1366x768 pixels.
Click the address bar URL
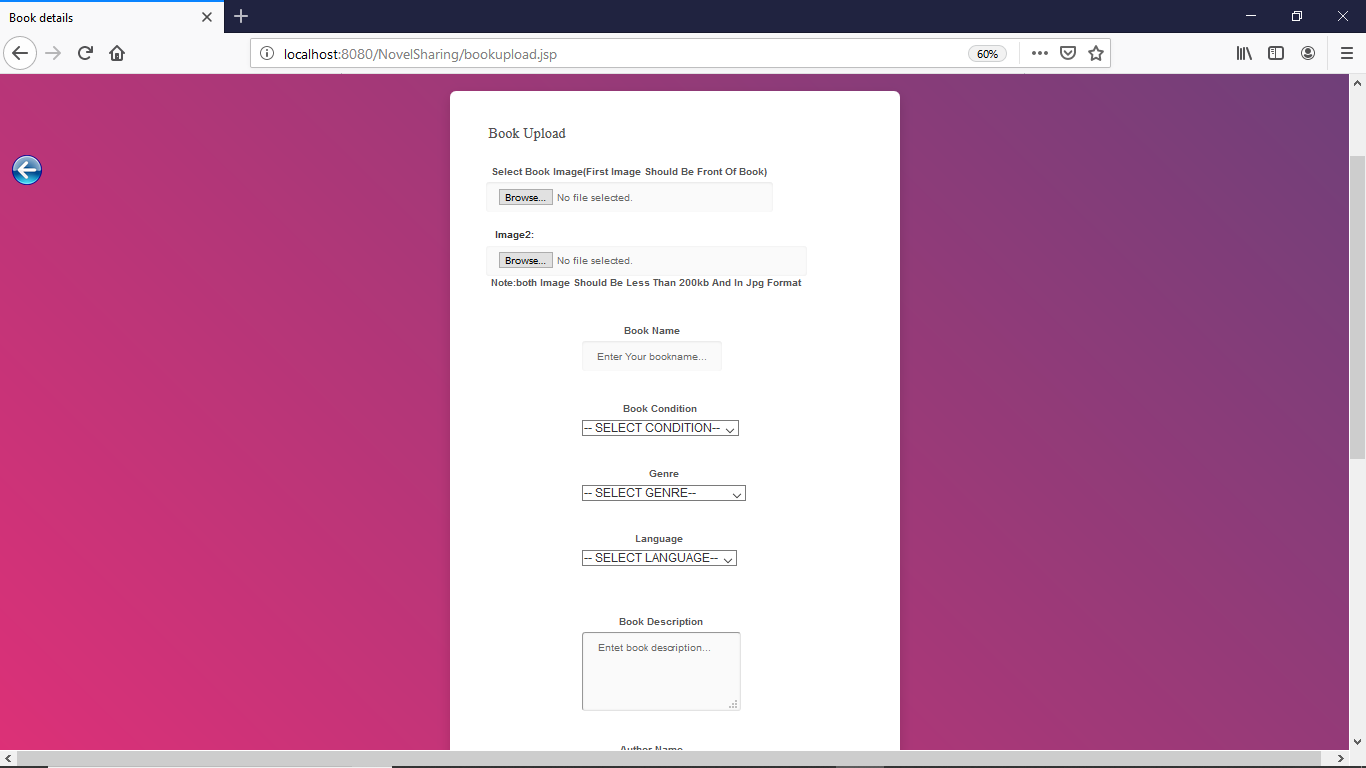[x=420, y=54]
